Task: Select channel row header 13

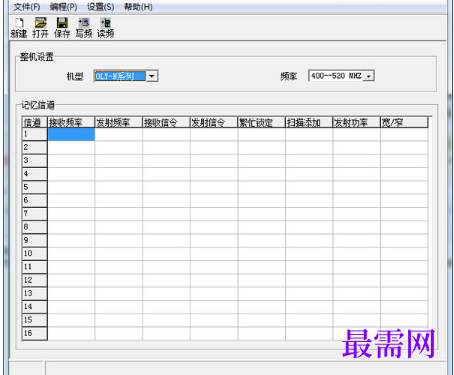Action: pos(35,294)
